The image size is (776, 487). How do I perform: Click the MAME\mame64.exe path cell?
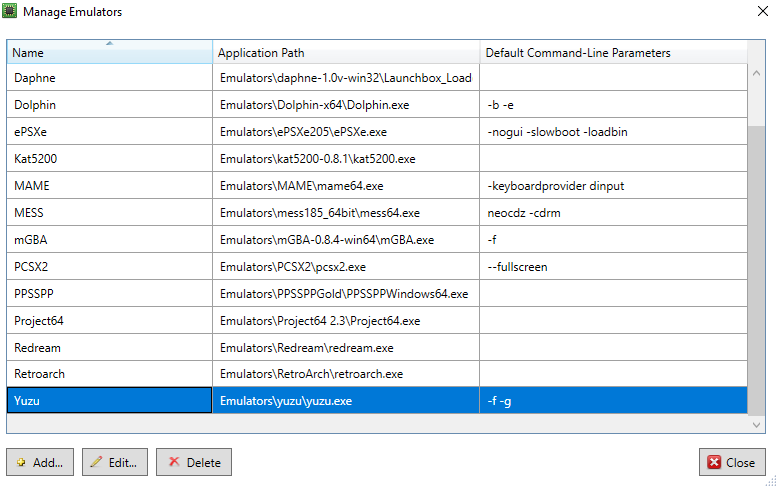click(x=346, y=186)
